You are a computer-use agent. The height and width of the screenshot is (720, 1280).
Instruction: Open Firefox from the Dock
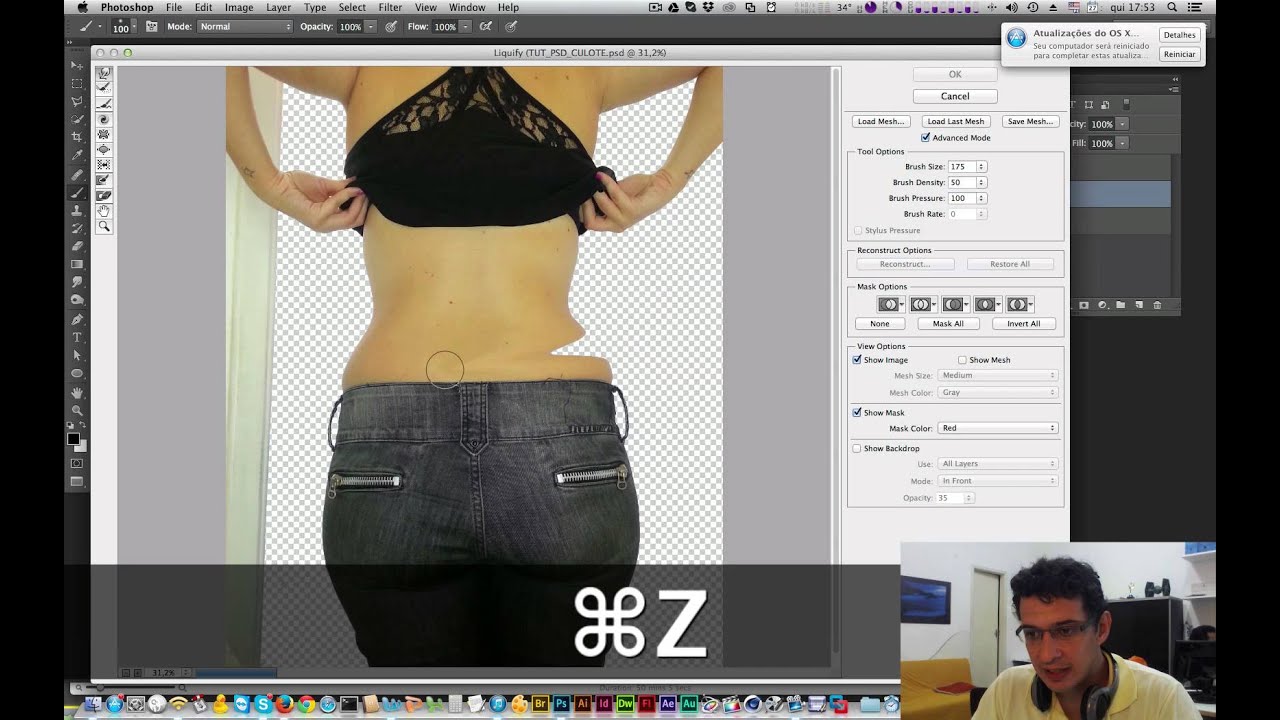tap(285, 704)
